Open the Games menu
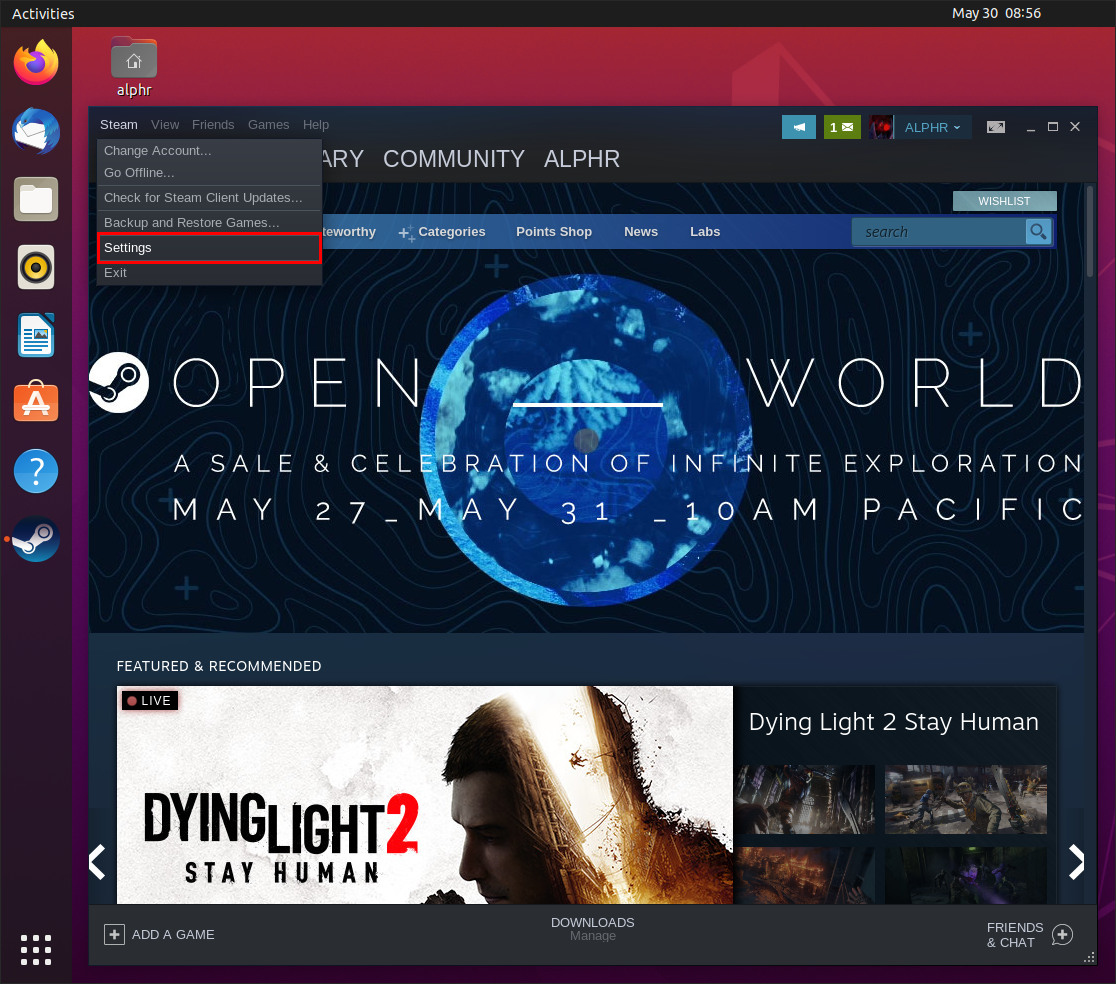The width and height of the screenshot is (1116, 984). pos(268,125)
